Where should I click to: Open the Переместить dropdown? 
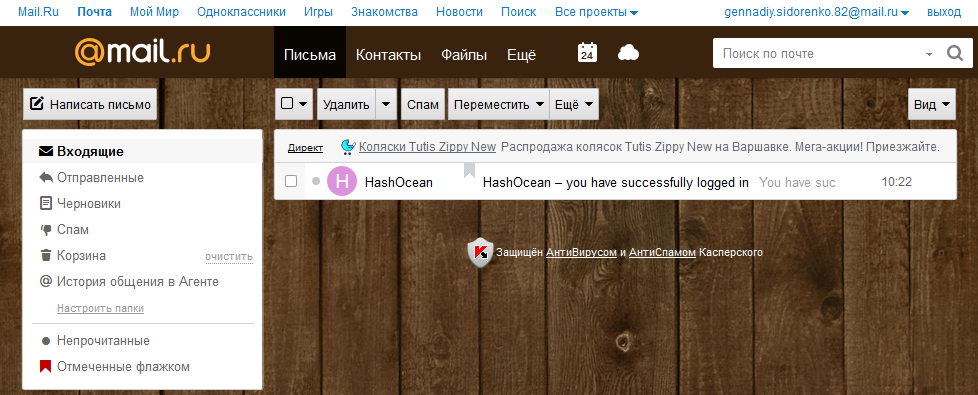point(498,104)
